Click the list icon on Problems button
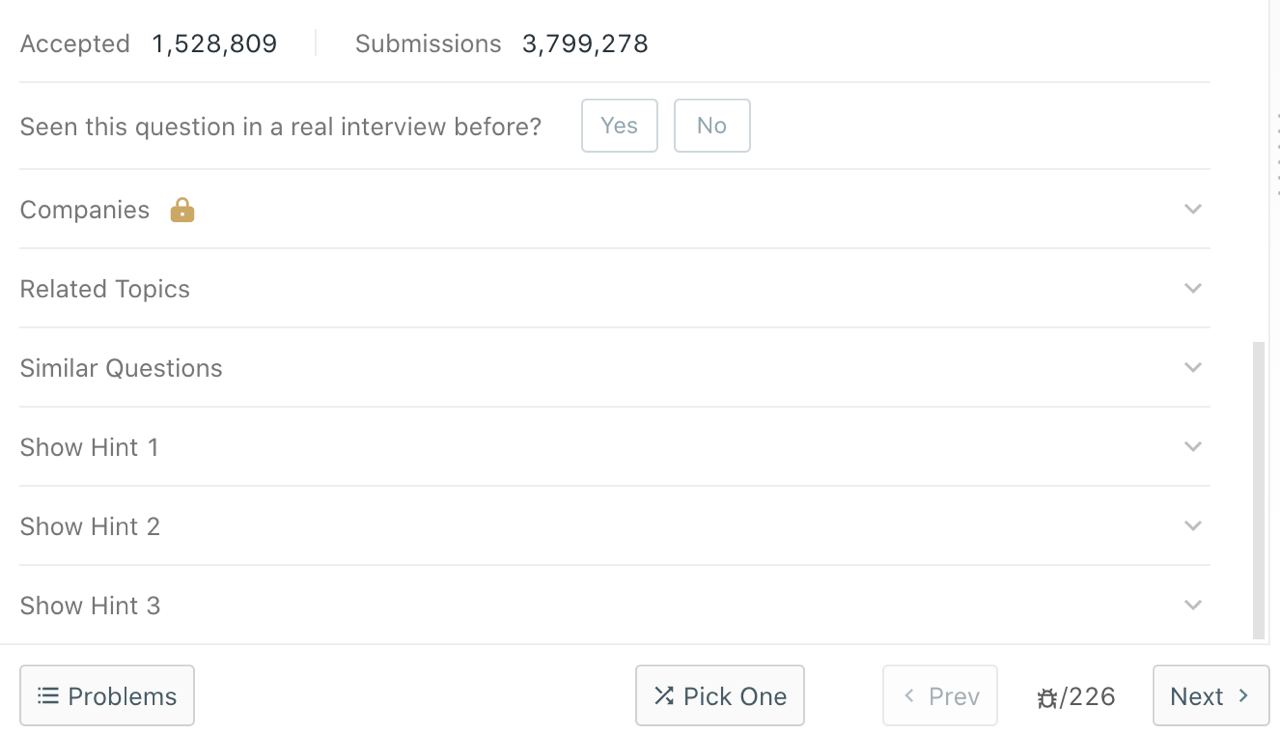This screenshot has height=736, width=1280. tap(48, 696)
